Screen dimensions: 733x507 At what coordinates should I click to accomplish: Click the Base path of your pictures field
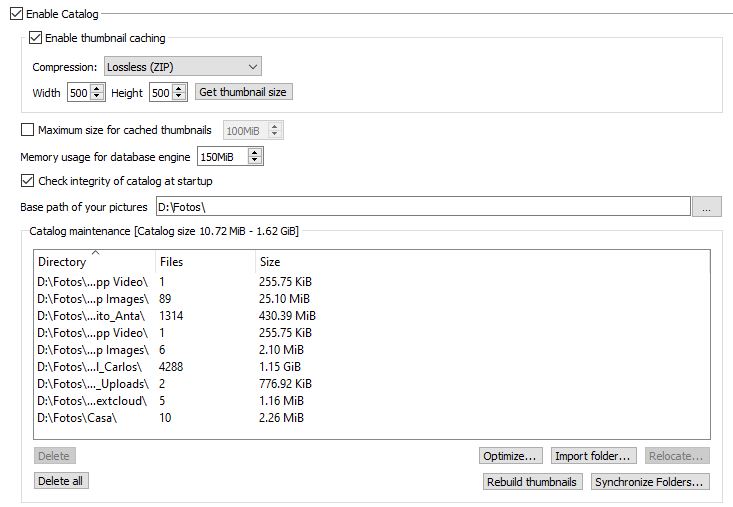(420, 207)
